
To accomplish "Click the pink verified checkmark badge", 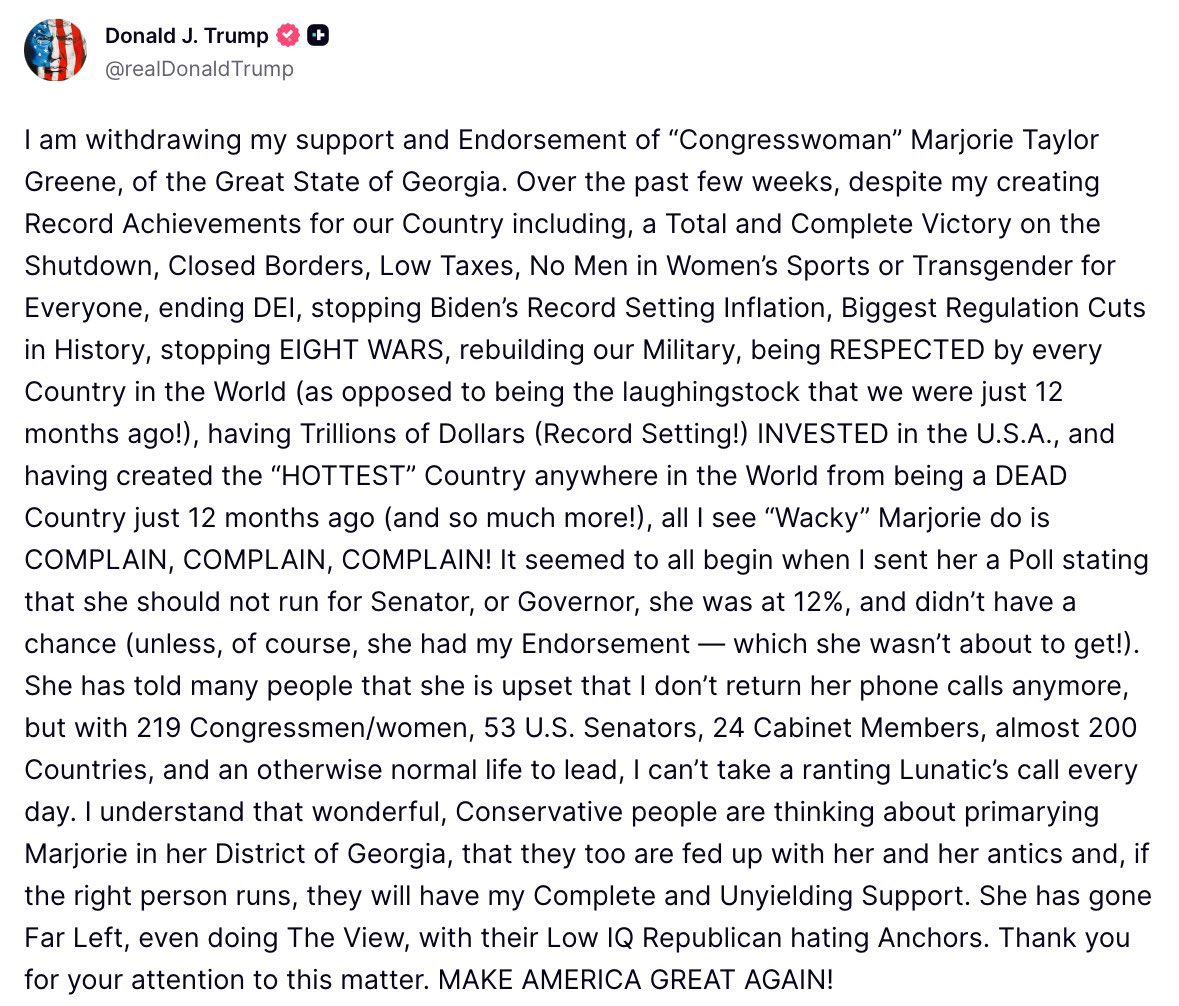I will coord(288,36).
